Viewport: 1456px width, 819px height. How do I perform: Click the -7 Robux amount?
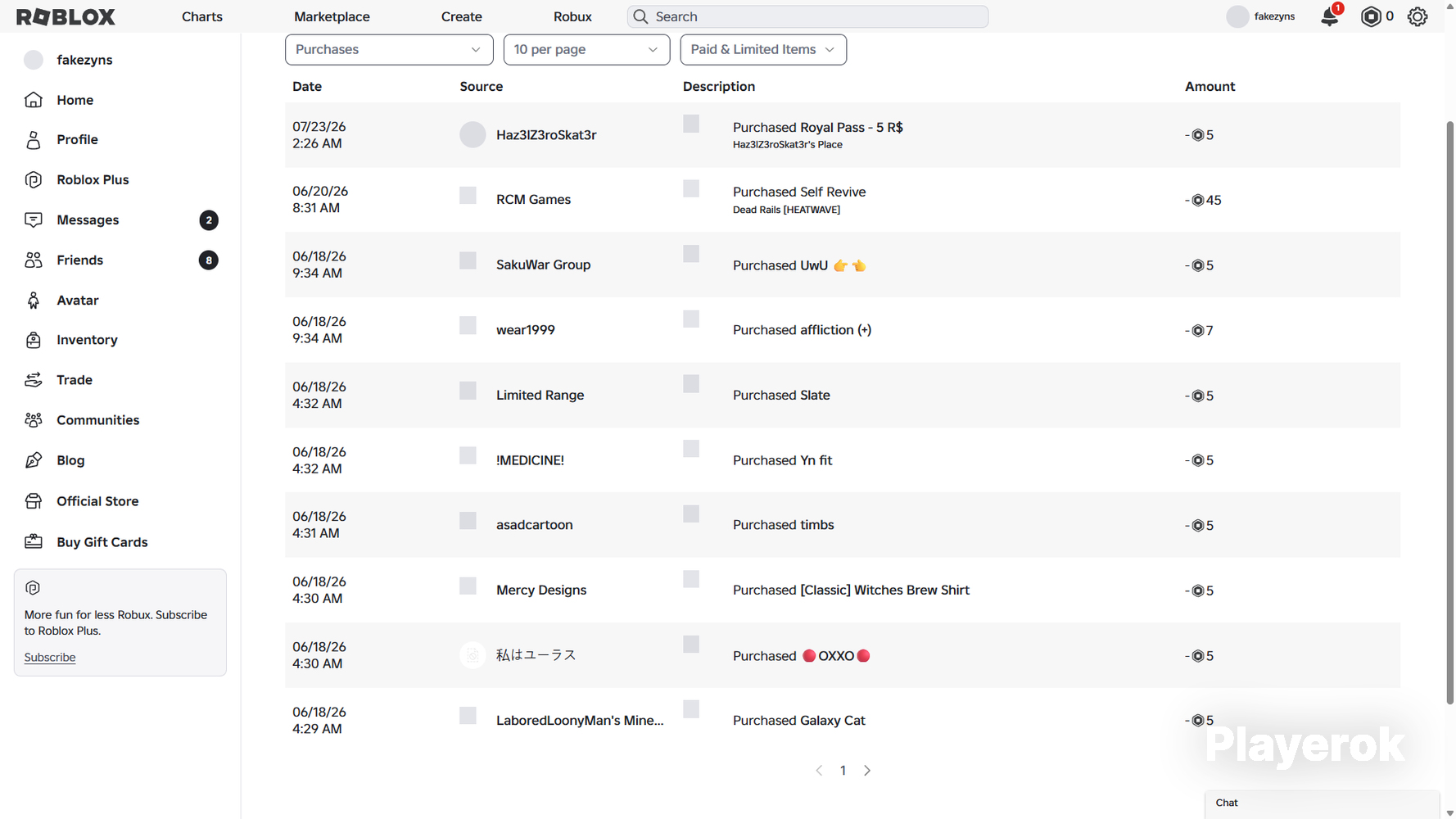coord(1199,331)
